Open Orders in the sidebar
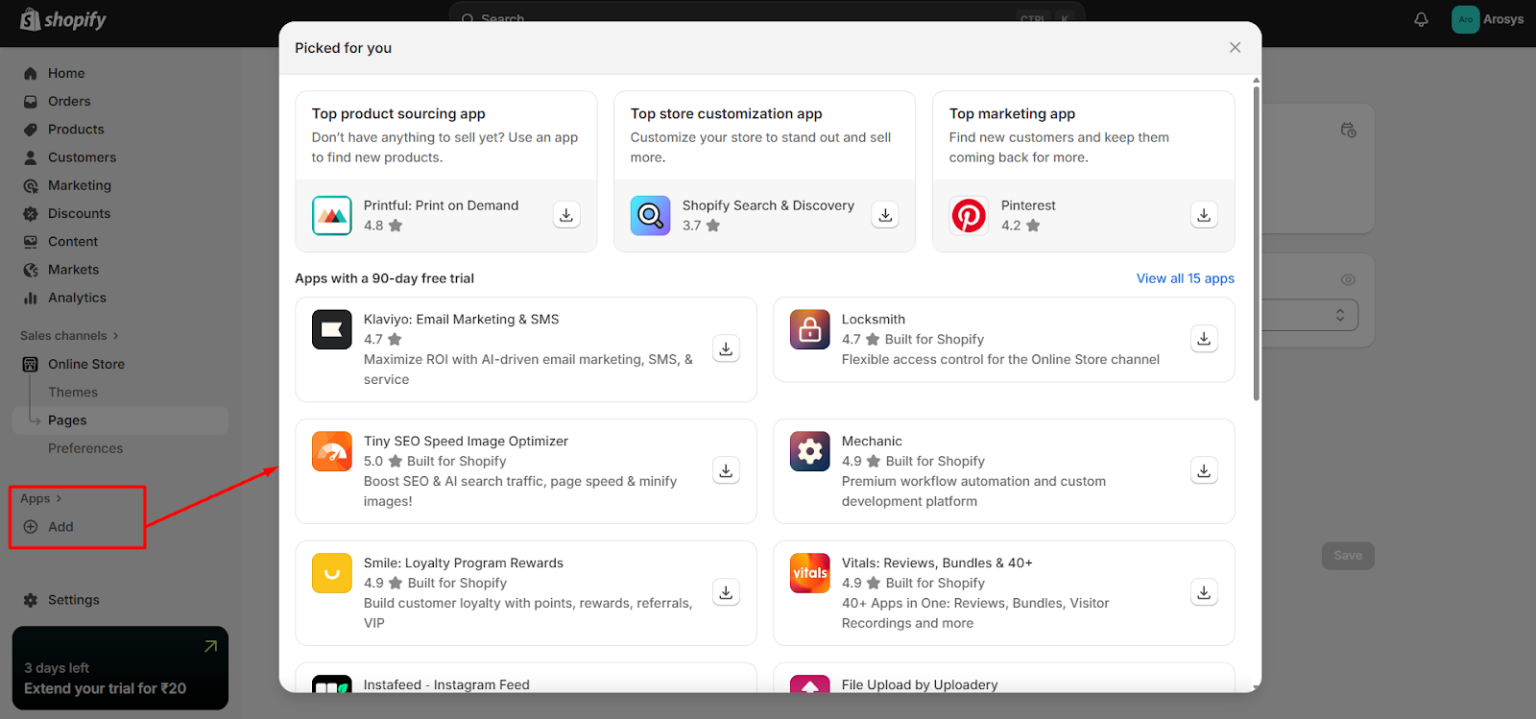This screenshot has height=719, width=1536. coord(69,101)
